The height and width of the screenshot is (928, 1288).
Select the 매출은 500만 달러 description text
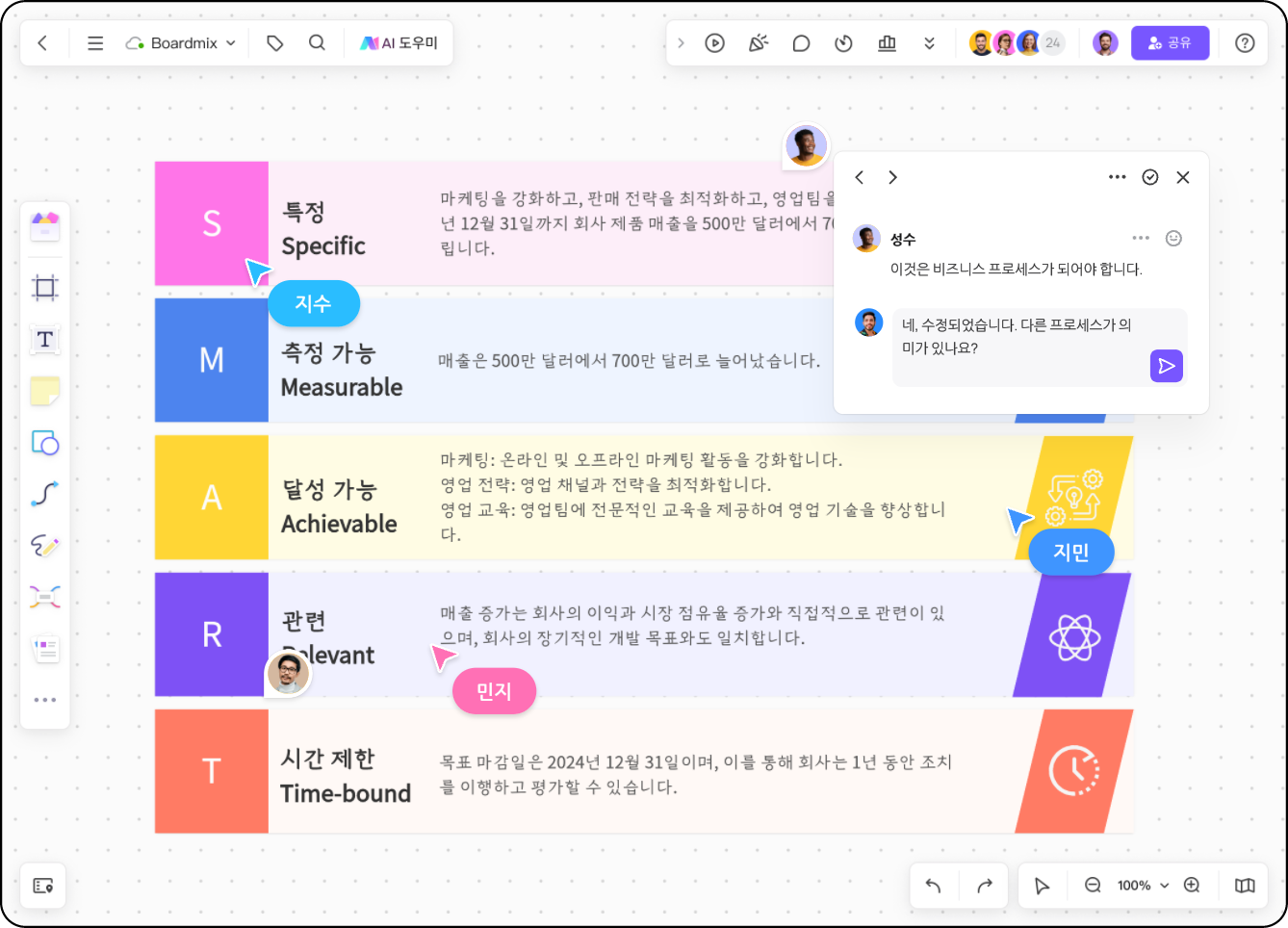pyautogui.click(x=630, y=361)
